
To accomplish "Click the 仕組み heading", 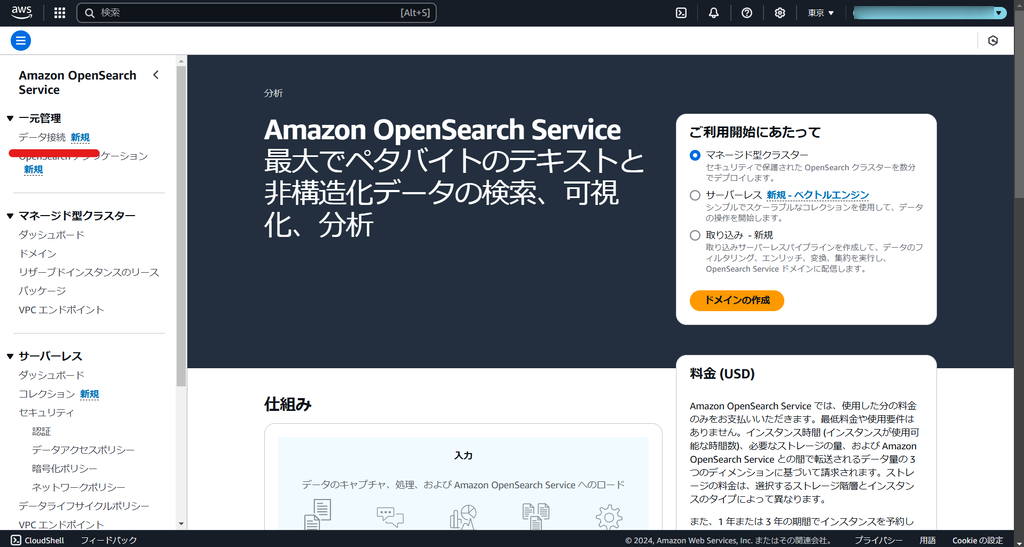I will point(288,404).
